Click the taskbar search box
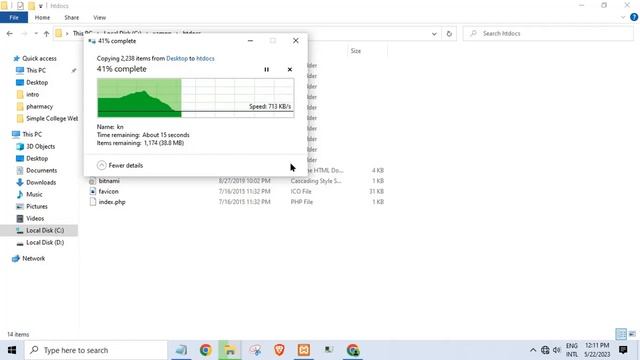The height and width of the screenshot is (360, 640). pyautogui.click(x=96, y=350)
